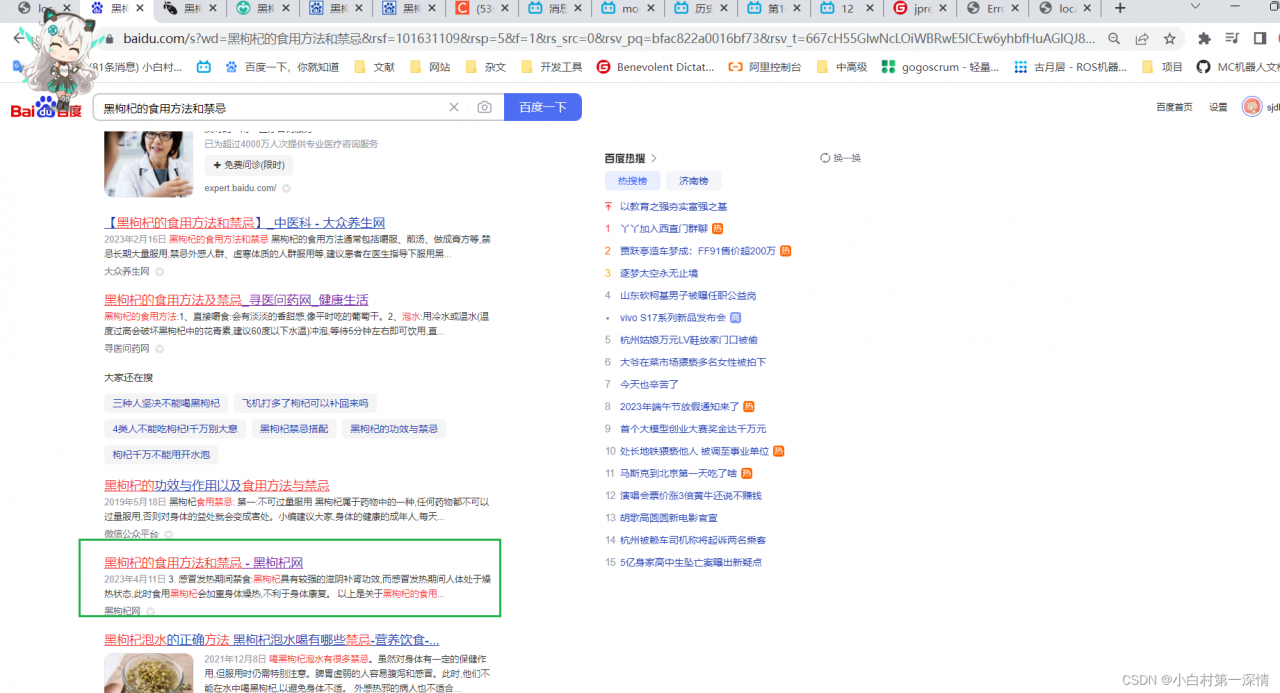Switch to the 济南榜 ranking list
Viewport: 1280px width, 693px height.
[693, 180]
